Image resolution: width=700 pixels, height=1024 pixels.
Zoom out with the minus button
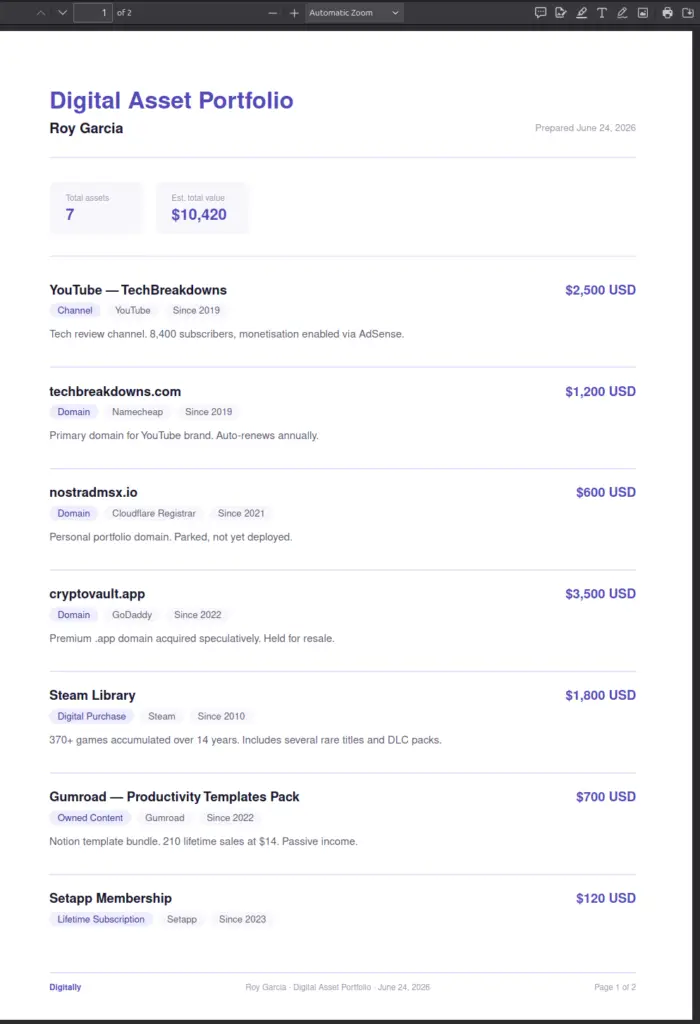pos(273,12)
